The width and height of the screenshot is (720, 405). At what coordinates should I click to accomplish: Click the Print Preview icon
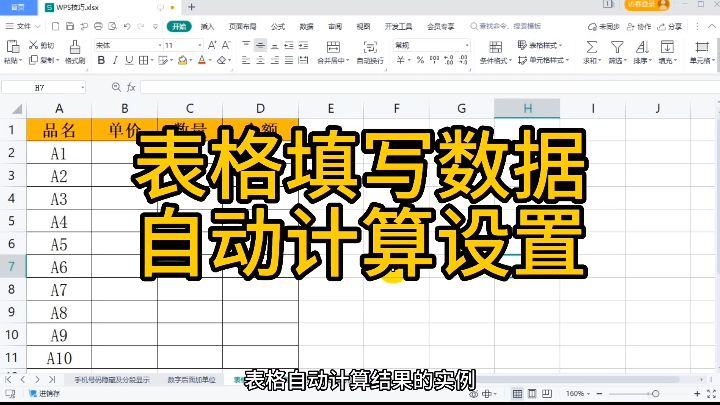pyautogui.click(x=112, y=26)
